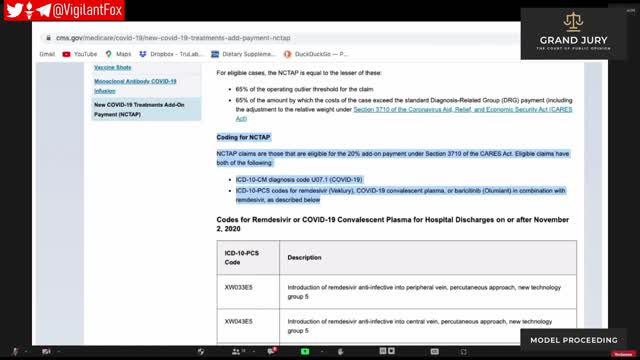Mute the microphone in Zoom toolbar
This screenshot has height=360, width=640.
coord(16,351)
